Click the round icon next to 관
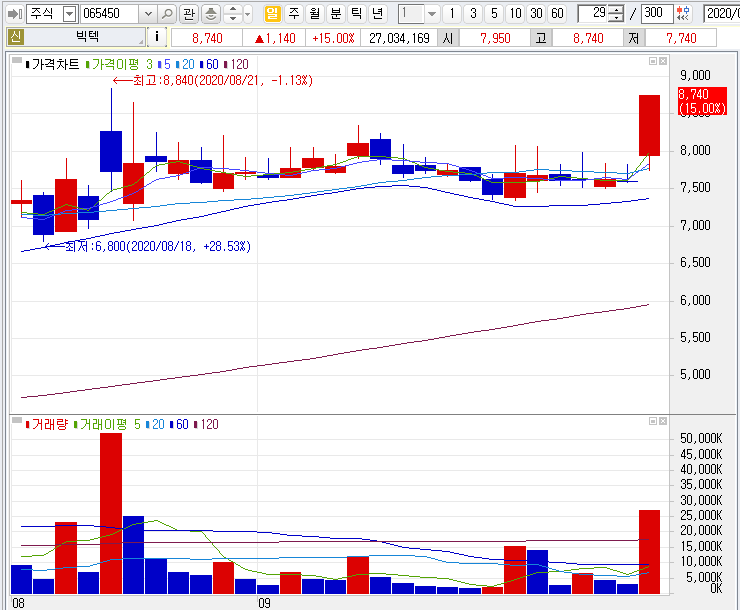The width and height of the screenshot is (740, 610). pos(211,14)
